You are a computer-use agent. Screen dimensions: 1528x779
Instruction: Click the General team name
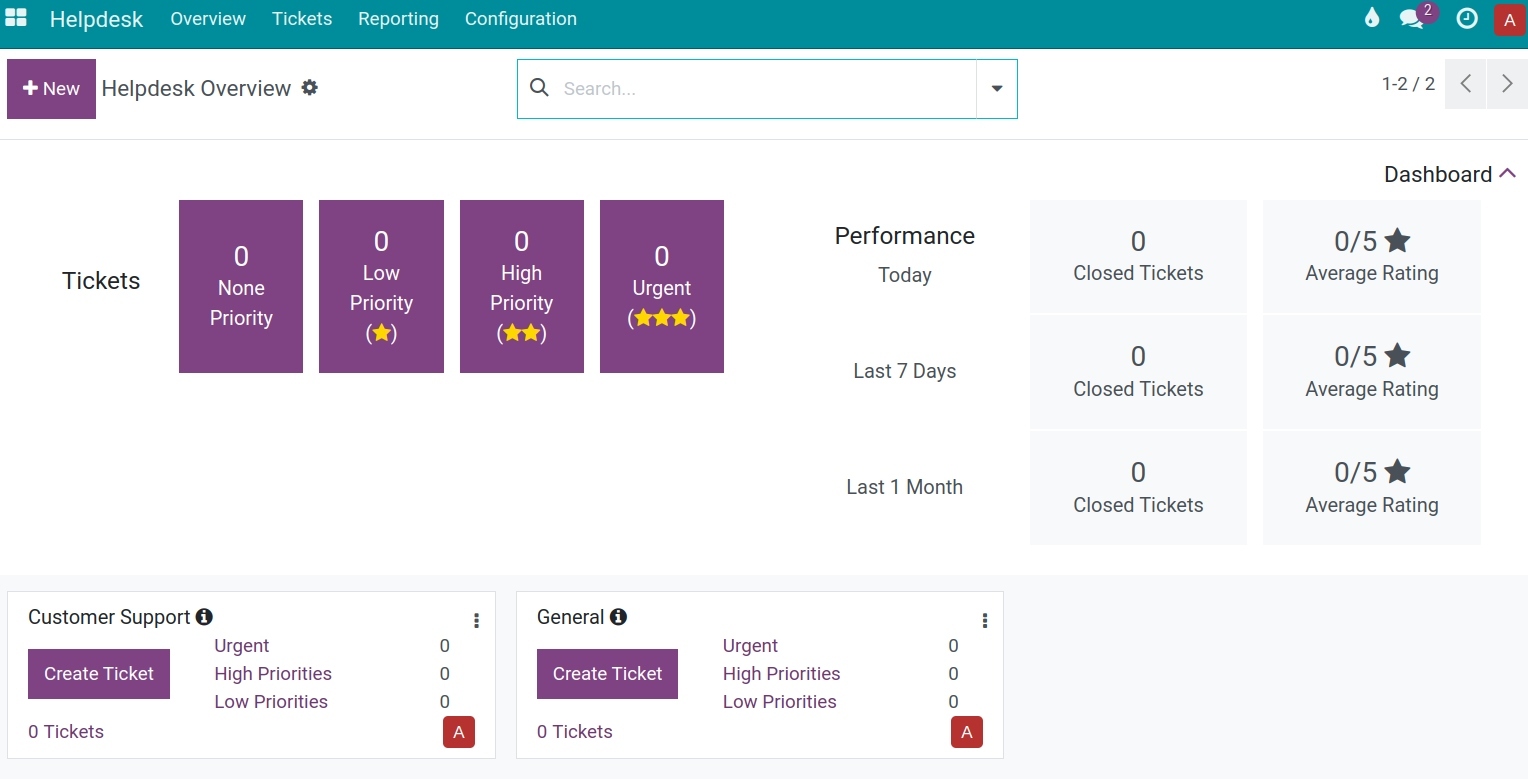pyautogui.click(x=571, y=617)
